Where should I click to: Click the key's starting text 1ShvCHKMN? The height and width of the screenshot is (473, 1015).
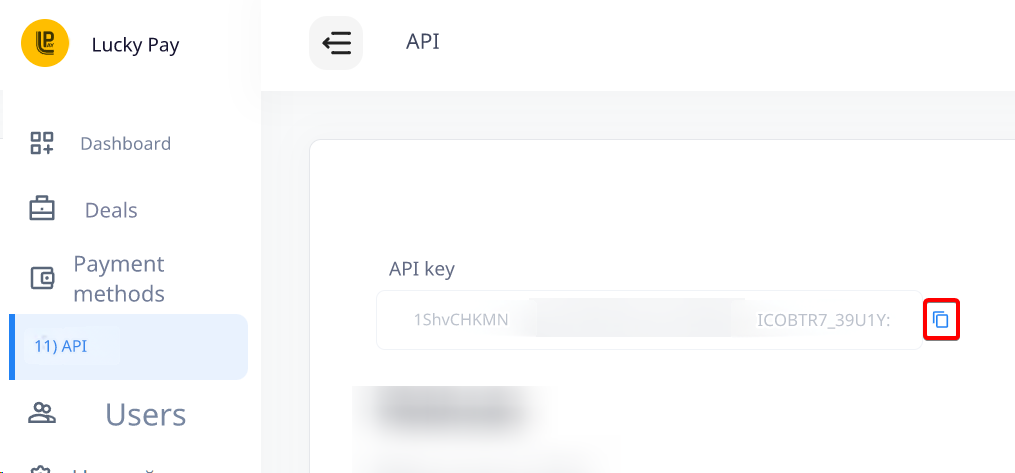coord(461,320)
